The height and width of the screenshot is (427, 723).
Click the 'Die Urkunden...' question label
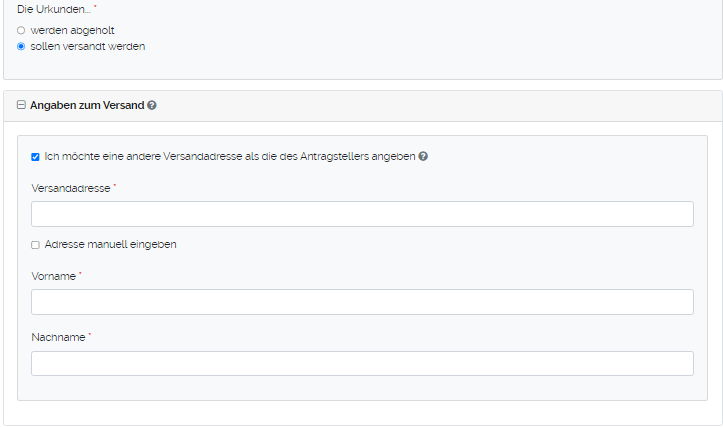[53, 9]
